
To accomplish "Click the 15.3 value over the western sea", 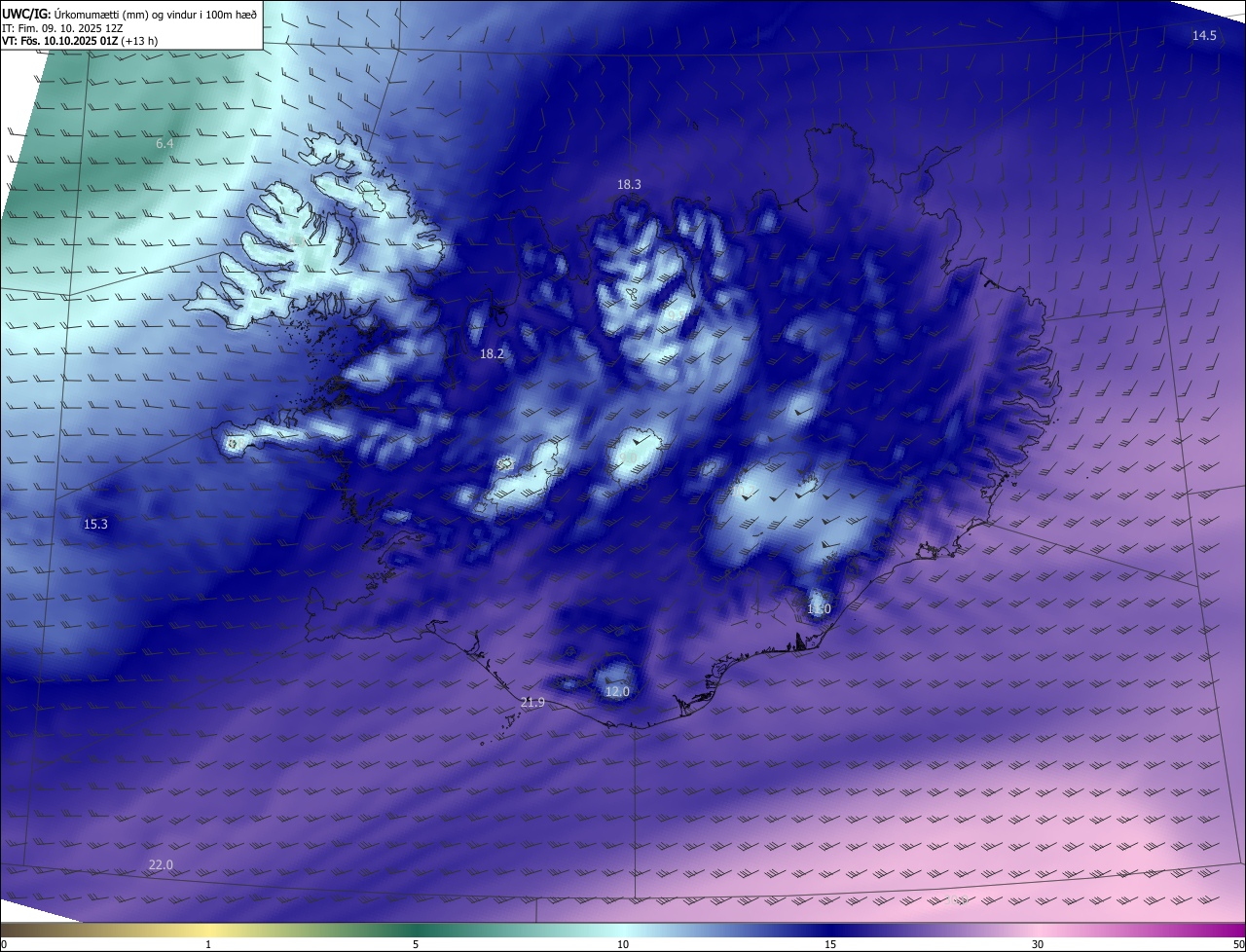I will 95,525.
